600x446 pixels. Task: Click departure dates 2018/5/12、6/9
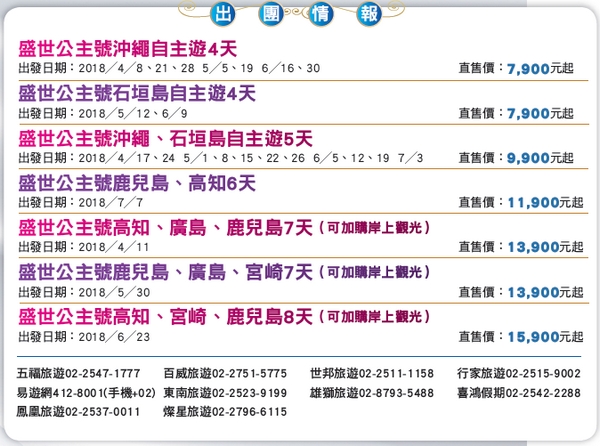pyautogui.click(x=133, y=114)
